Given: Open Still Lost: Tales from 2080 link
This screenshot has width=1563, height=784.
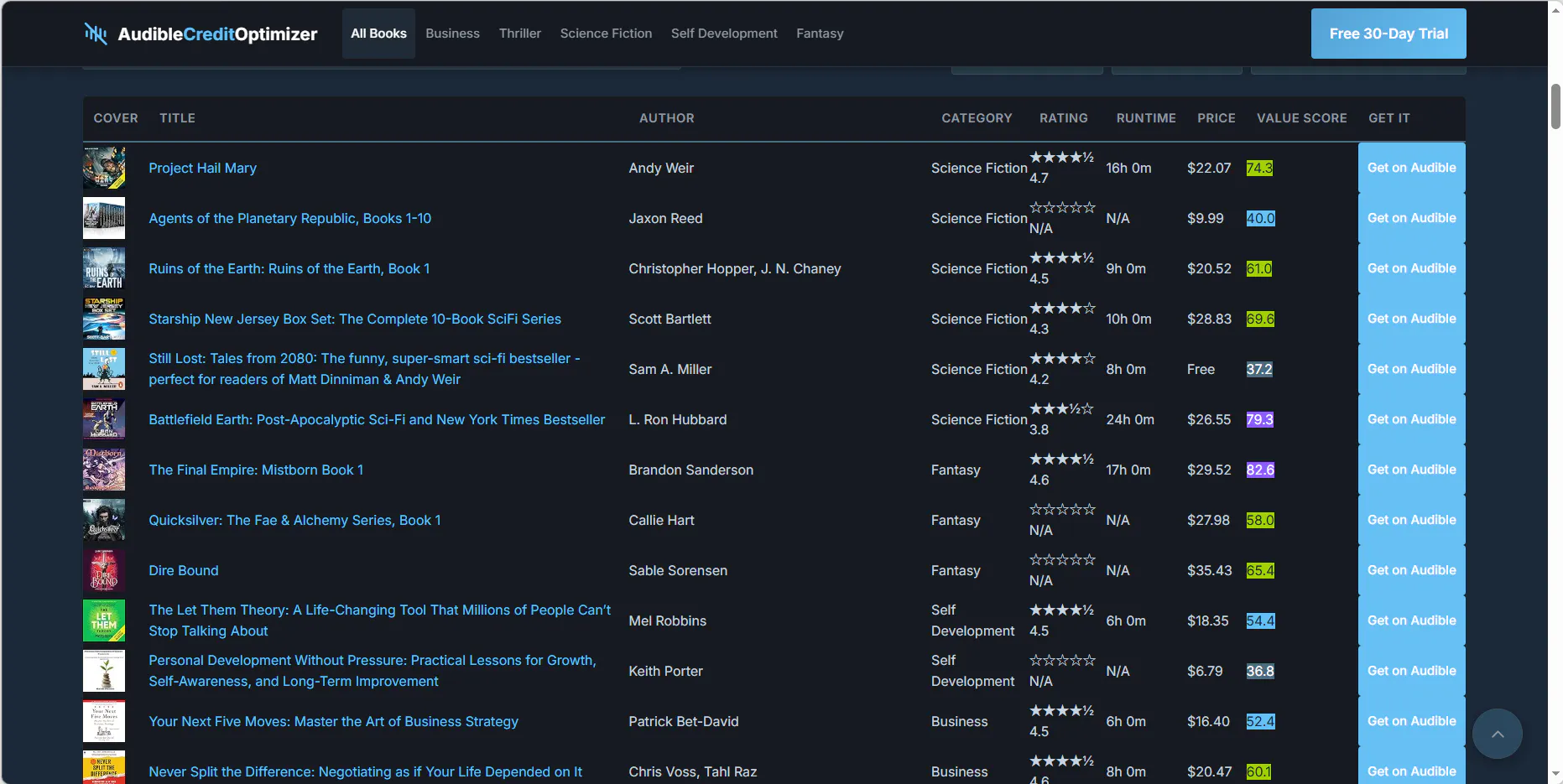Looking at the screenshot, I should [364, 369].
